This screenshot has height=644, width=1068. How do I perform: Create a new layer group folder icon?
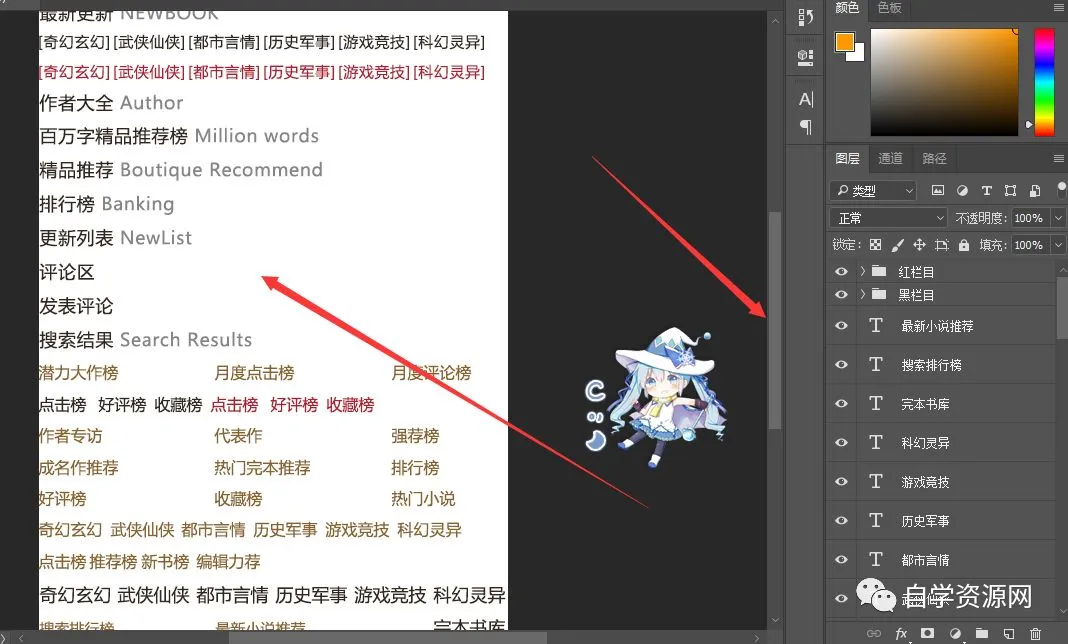pyautogui.click(x=981, y=634)
